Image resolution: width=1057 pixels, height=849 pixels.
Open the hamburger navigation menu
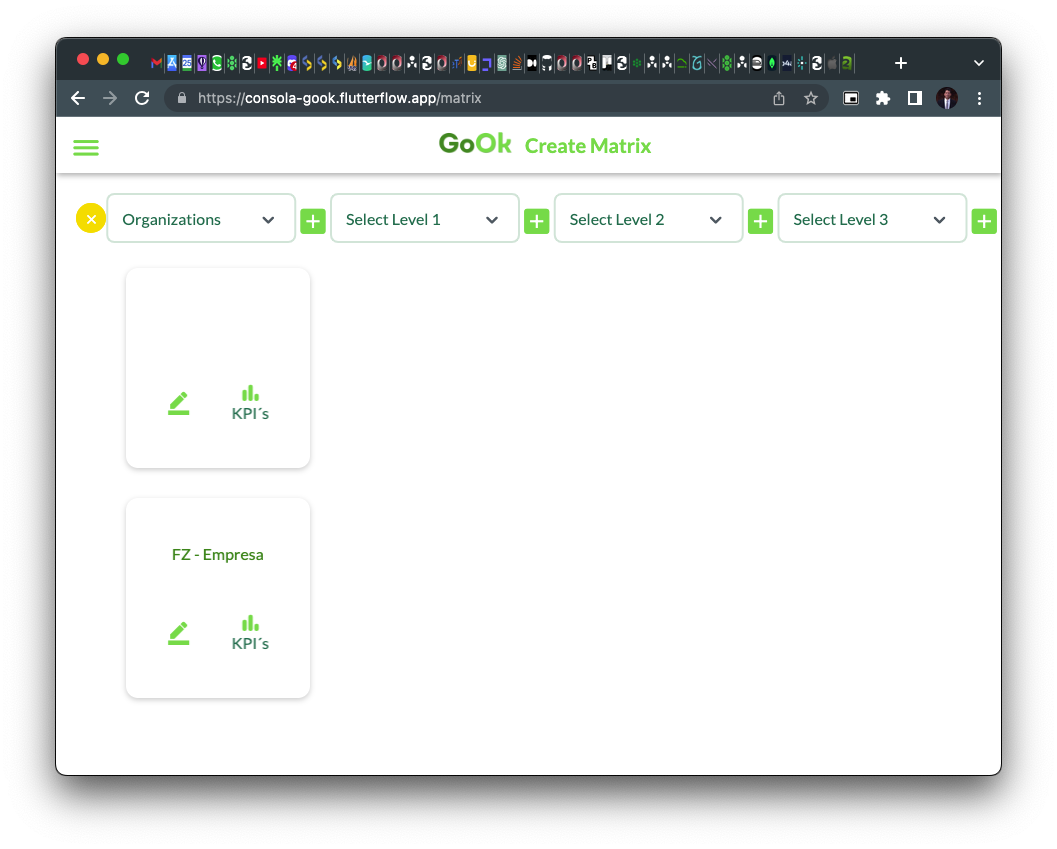pyautogui.click(x=86, y=148)
